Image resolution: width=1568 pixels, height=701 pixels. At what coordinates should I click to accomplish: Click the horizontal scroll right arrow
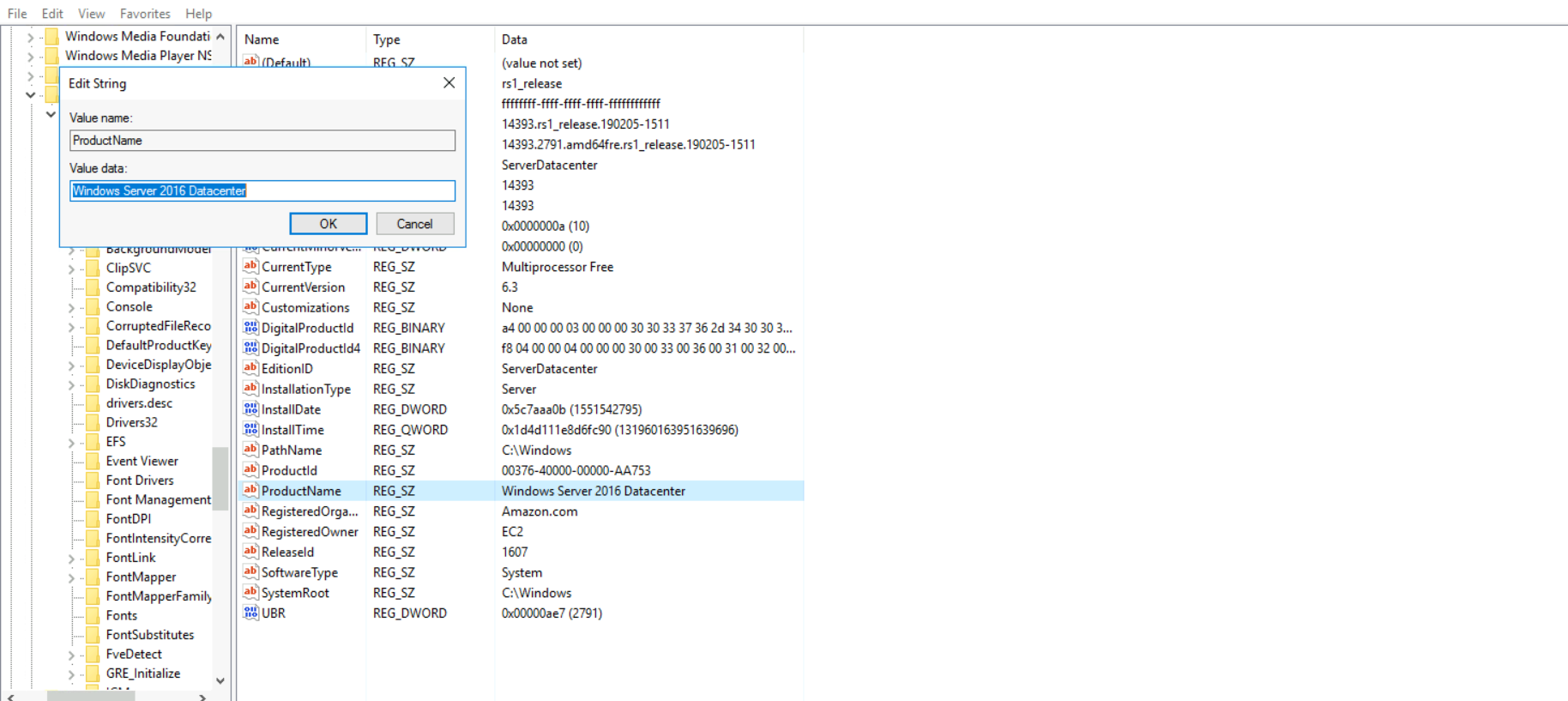[x=202, y=697]
